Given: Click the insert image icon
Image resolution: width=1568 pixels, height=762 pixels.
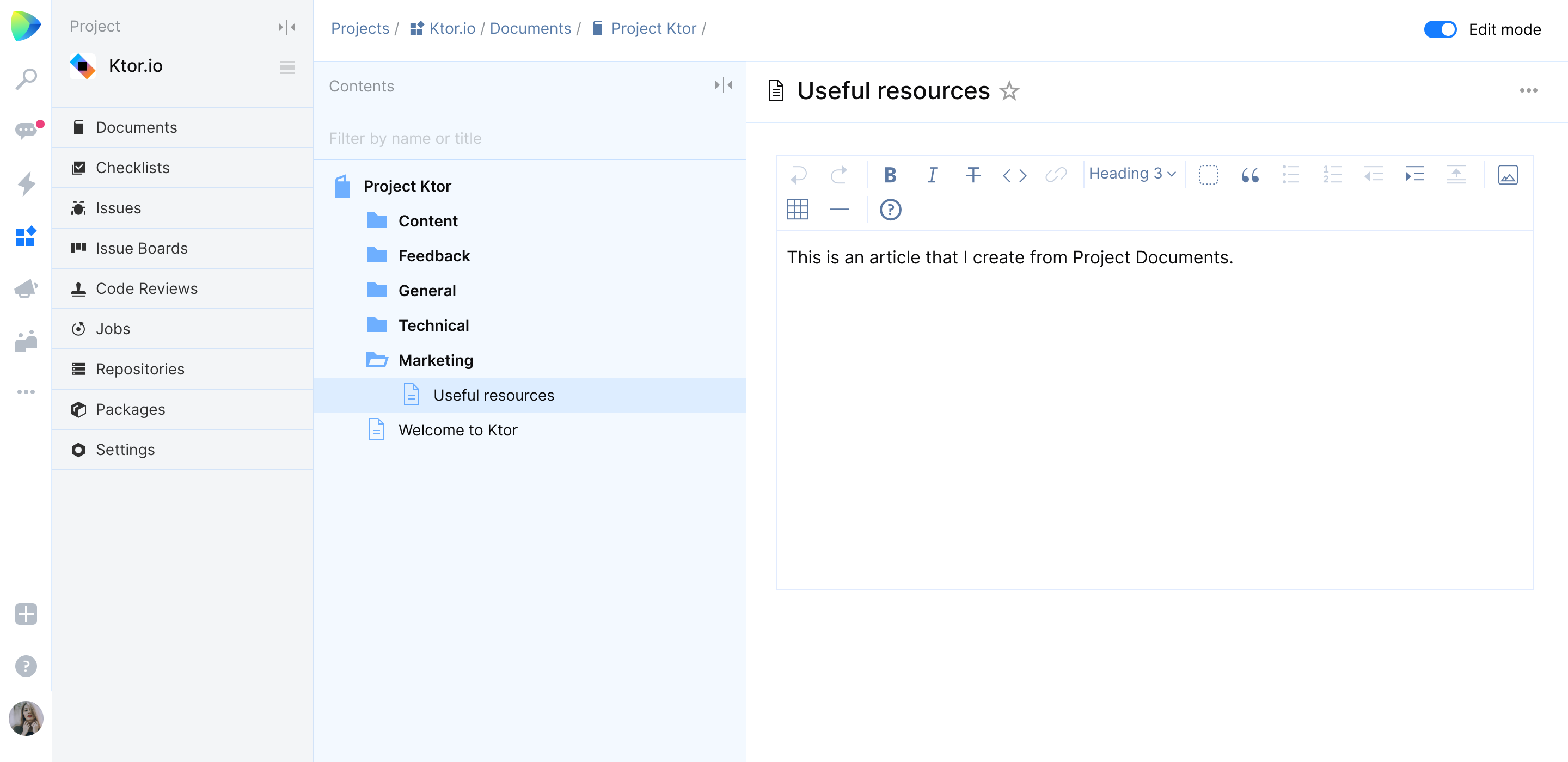Looking at the screenshot, I should [x=1507, y=175].
